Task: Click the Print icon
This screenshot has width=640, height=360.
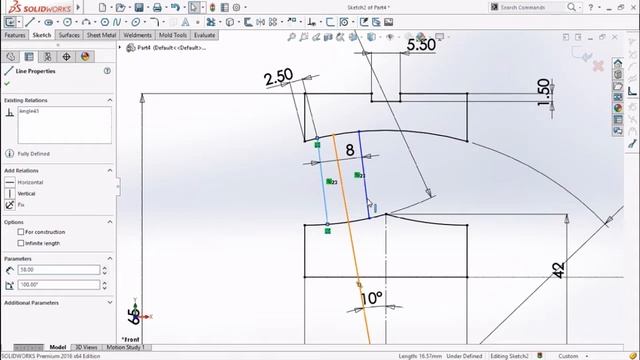Action: pos(157,7)
